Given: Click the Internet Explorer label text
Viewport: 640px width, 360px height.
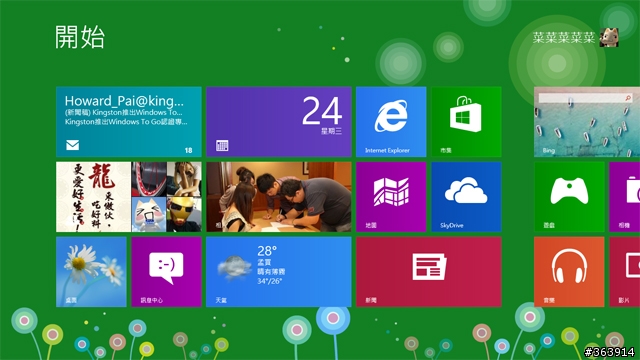Looking at the screenshot, I should pos(387,150).
